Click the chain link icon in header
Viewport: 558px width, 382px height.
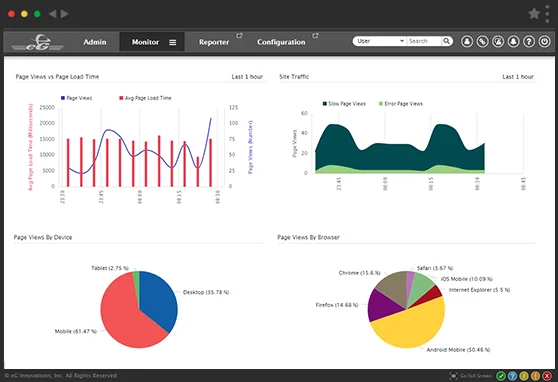pyautogui.click(x=483, y=42)
